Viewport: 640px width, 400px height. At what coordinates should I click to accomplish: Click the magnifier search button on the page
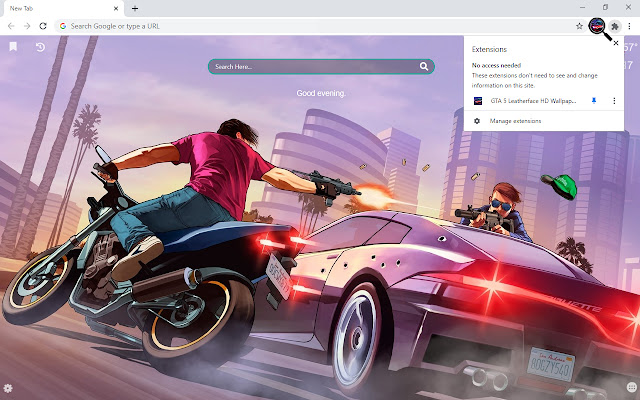pos(424,67)
